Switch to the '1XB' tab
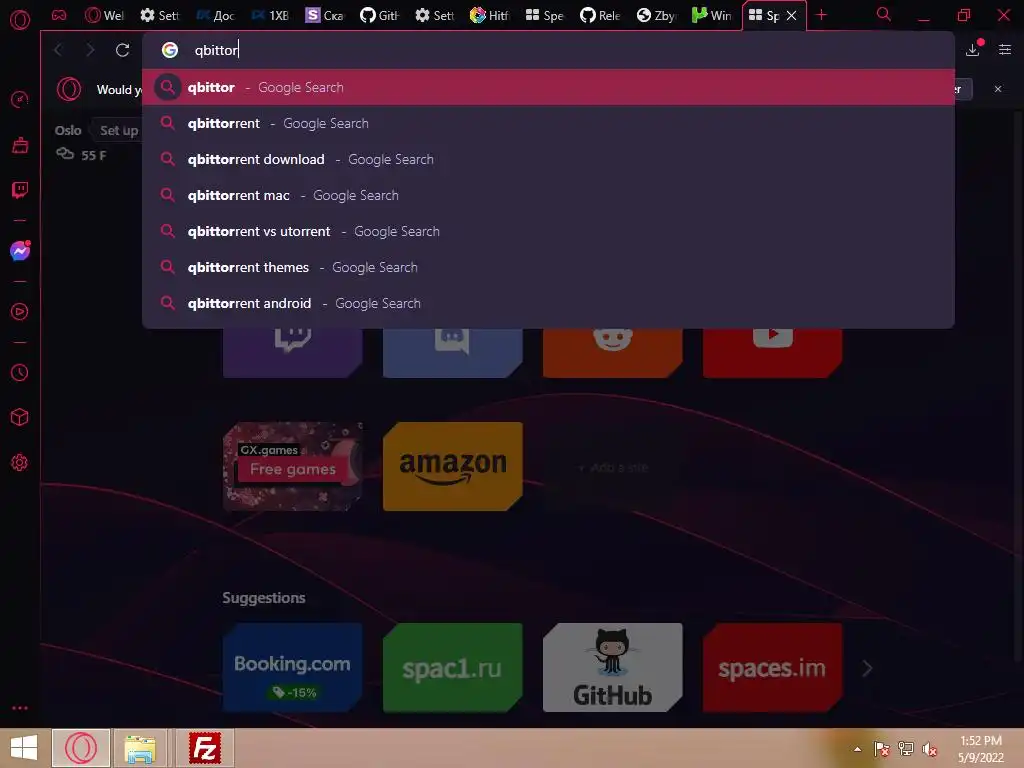1024x768 pixels. 270,15
